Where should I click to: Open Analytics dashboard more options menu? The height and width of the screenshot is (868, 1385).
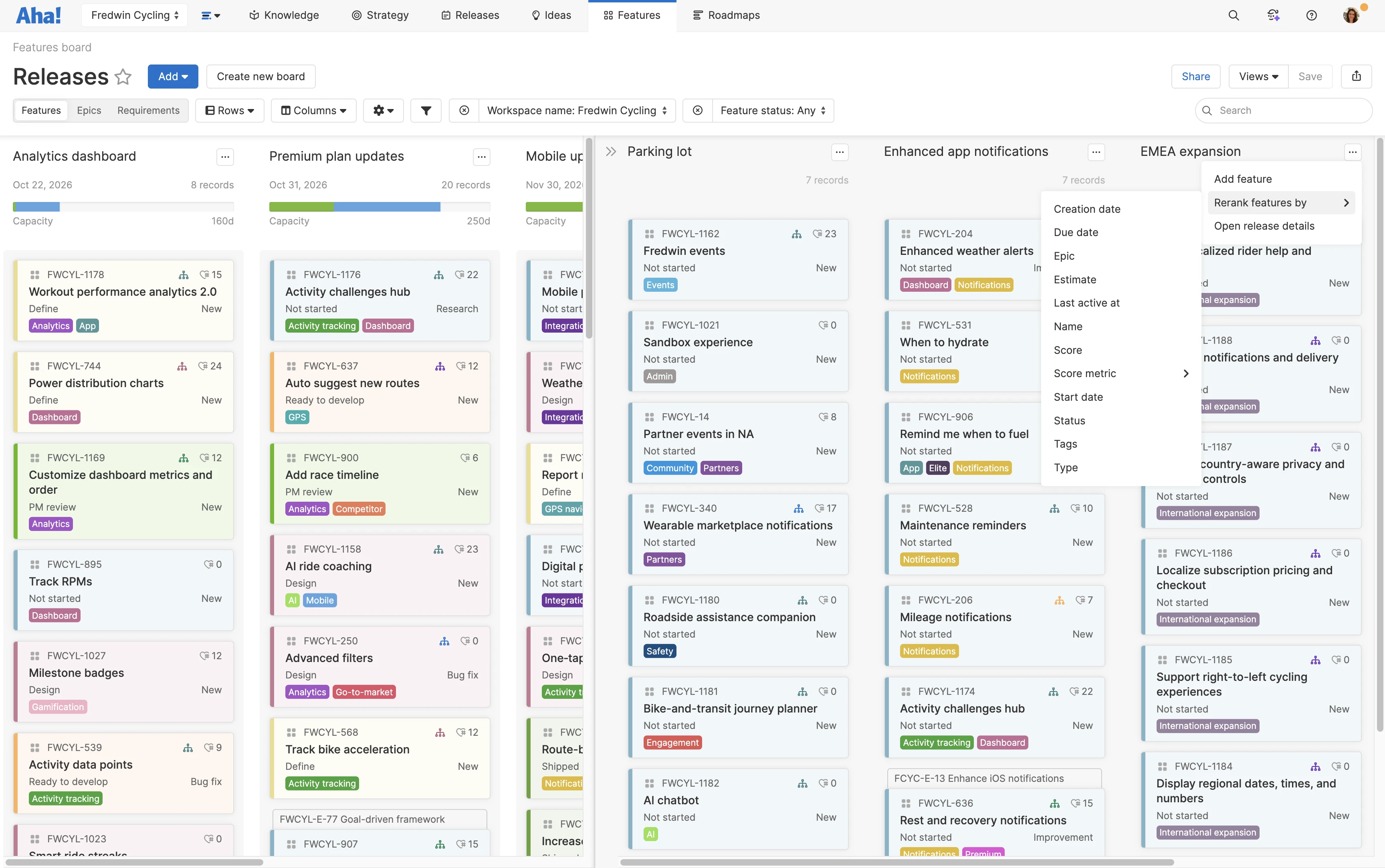(225, 157)
